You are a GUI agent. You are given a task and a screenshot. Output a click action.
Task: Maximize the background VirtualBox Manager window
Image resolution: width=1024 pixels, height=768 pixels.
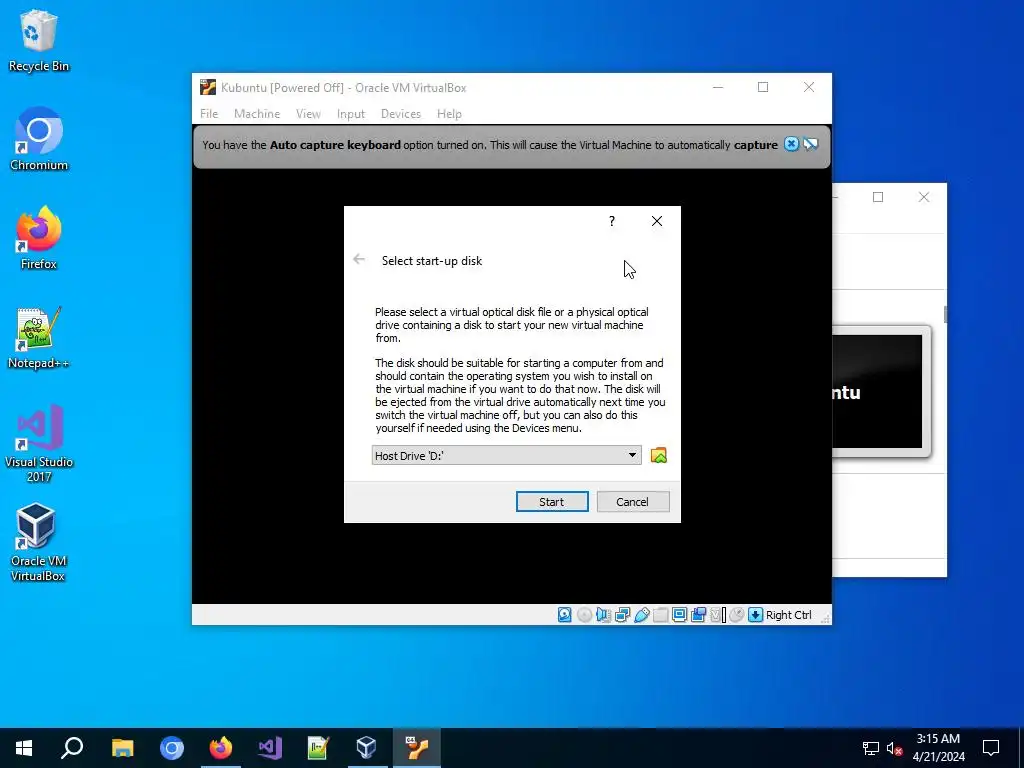(x=878, y=197)
